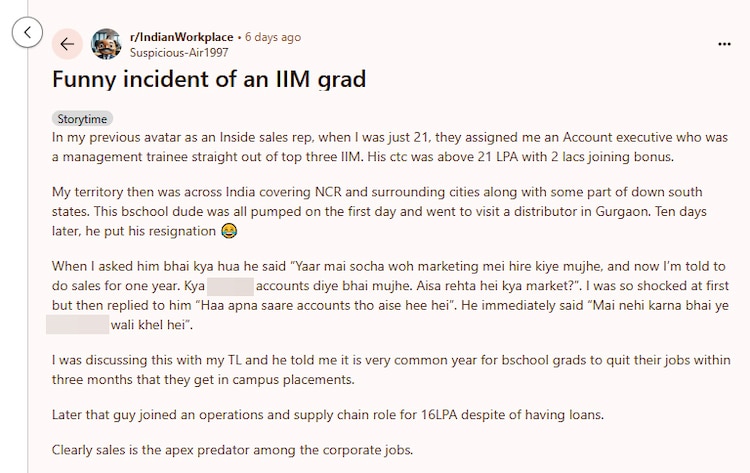The width and height of the screenshot is (750, 473).
Task: Go back using the back arrow
Action: point(67,44)
